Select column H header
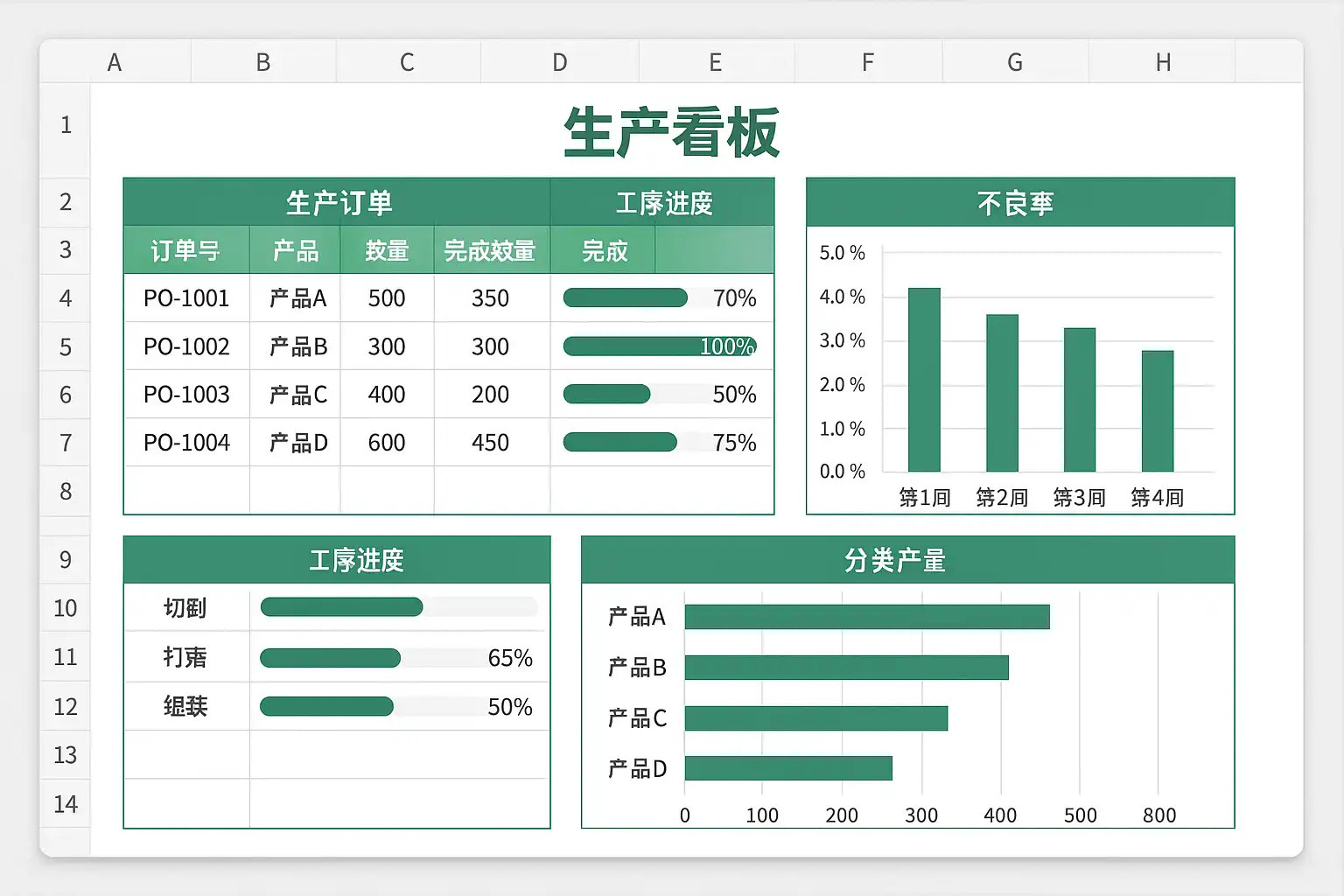Viewport: 1344px width, 896px height. (x=1163, y=62)
